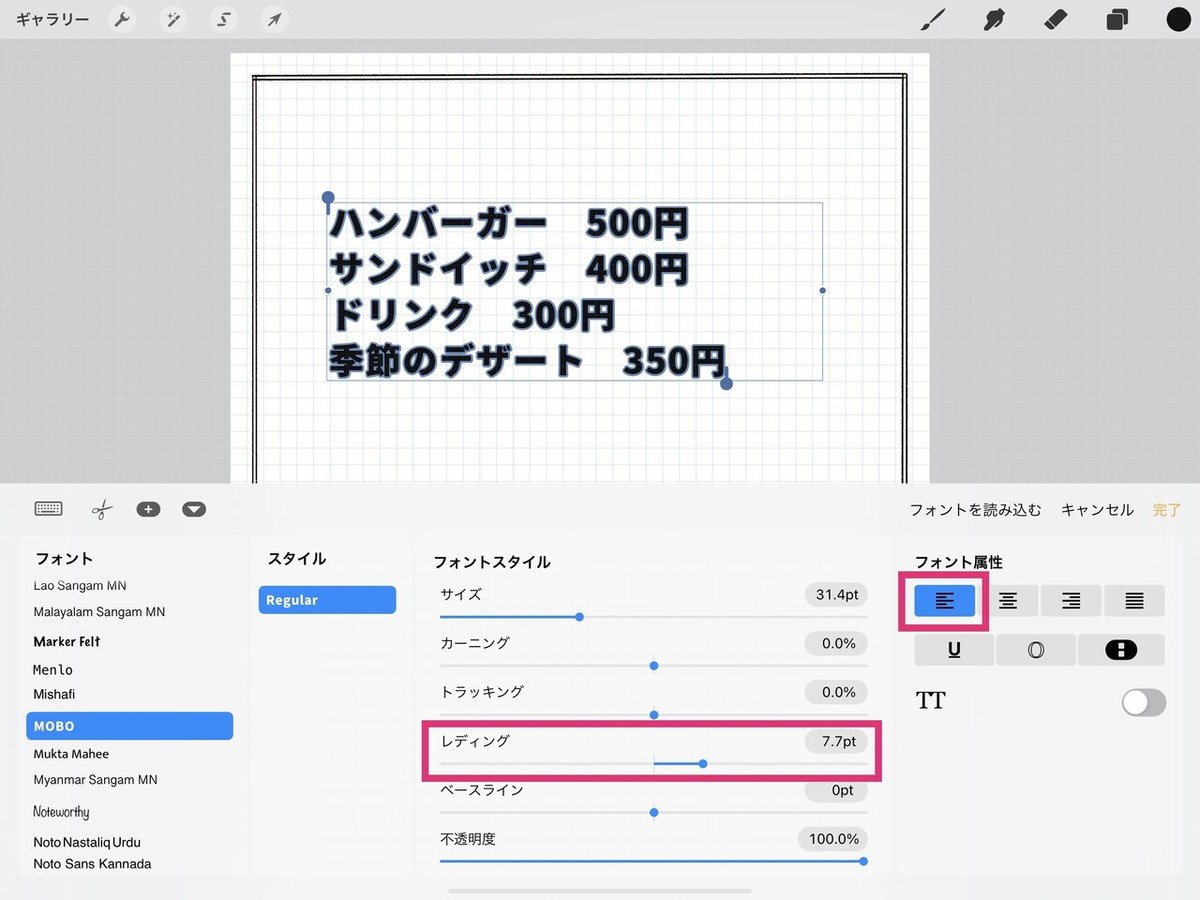Show the keyboard via keyboard icon
Viewport: 1200px width, 900px height.
[x=48, y=509]
